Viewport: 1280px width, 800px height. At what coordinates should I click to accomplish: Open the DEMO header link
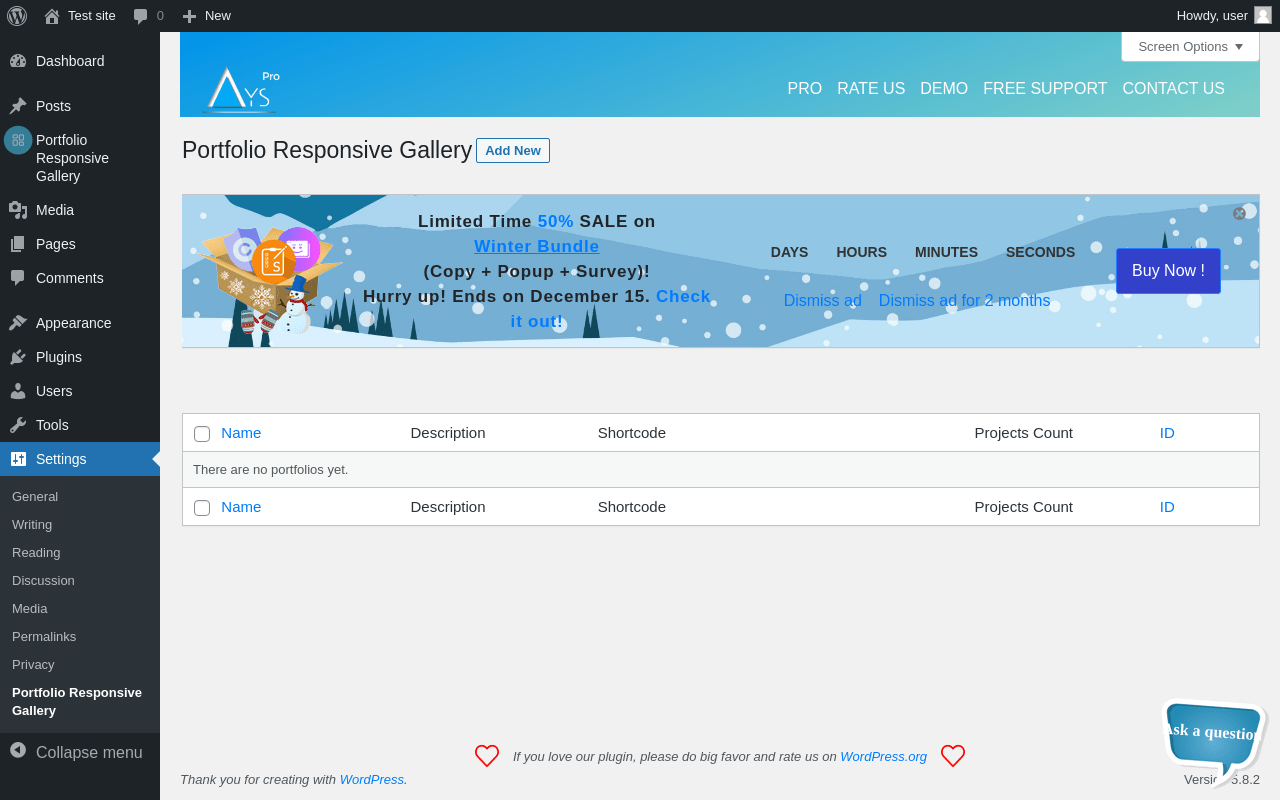coord(944,88)
